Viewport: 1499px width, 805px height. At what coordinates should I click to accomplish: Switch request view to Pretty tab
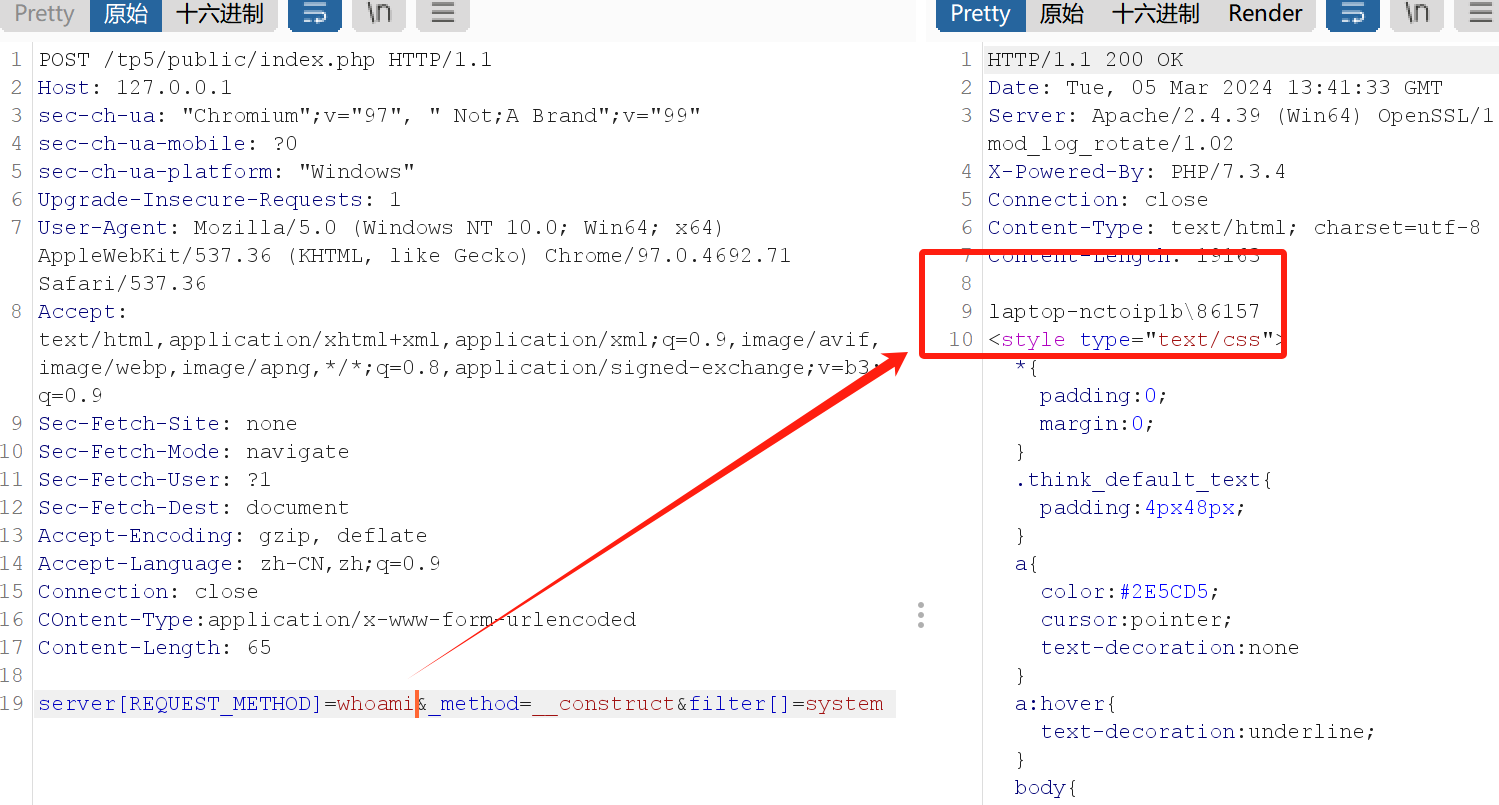(45, 13)
